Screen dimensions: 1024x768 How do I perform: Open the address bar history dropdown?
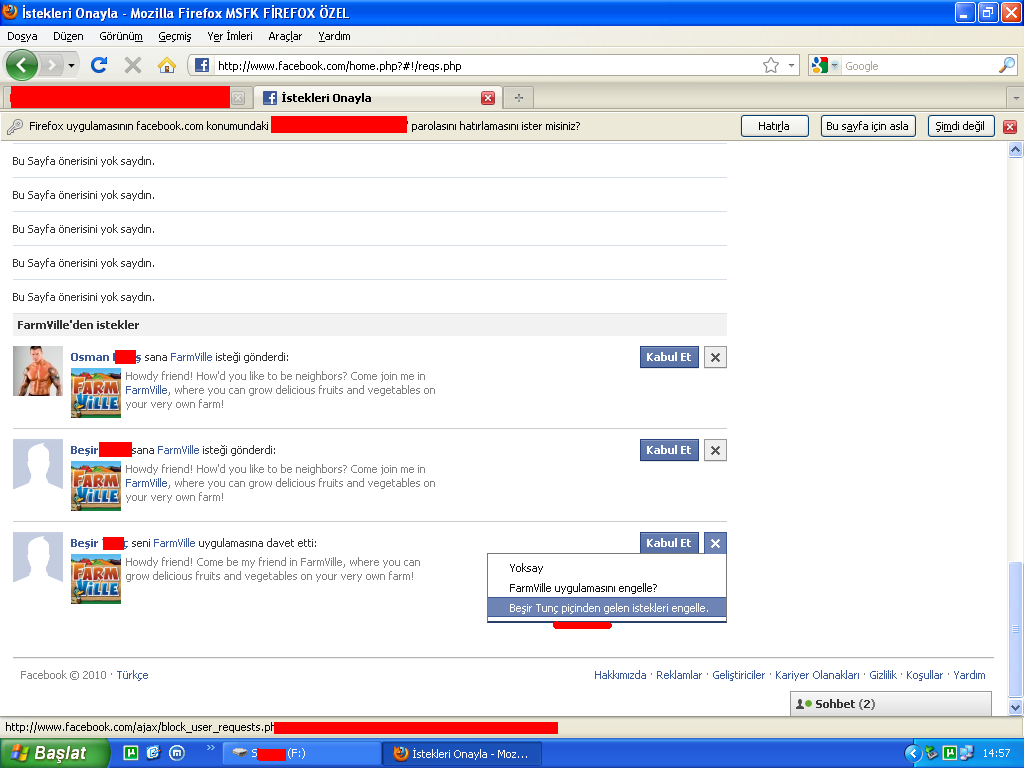(x=791, y=65)
